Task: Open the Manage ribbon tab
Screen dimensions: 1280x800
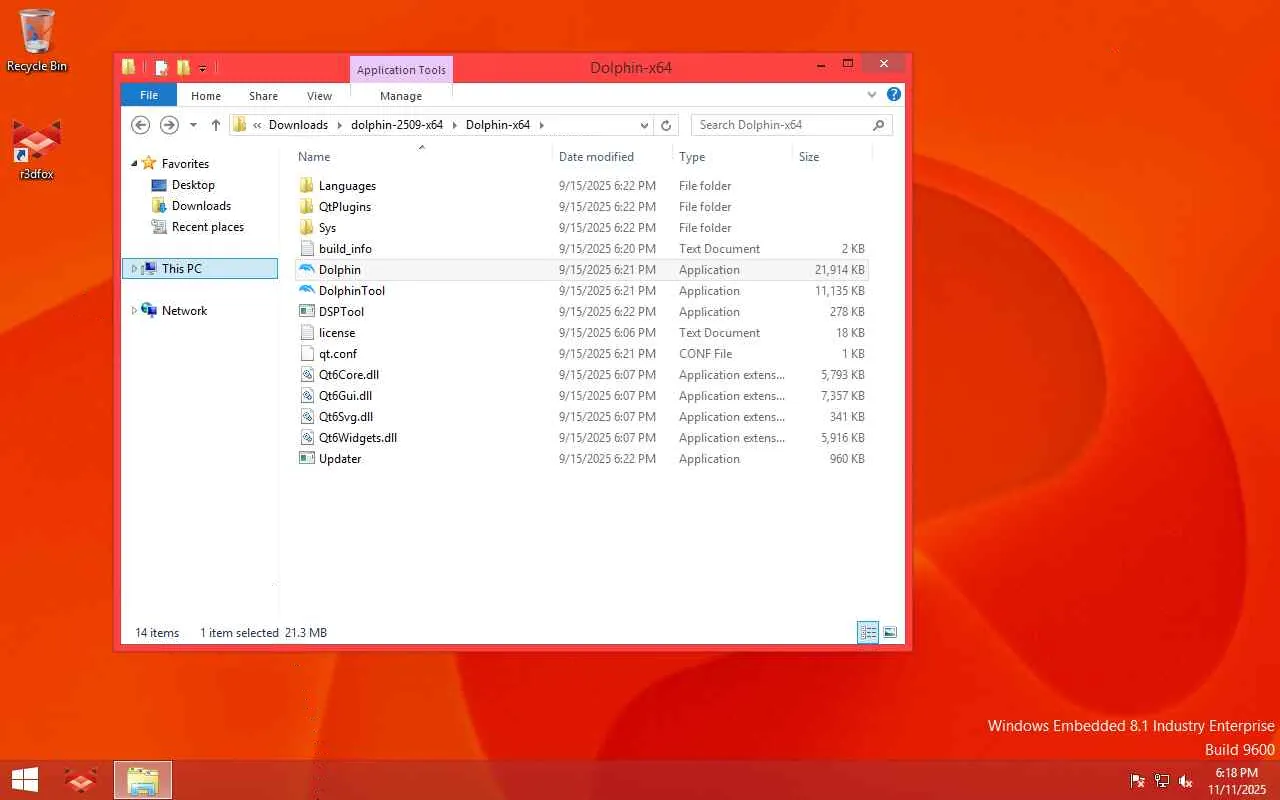Action: pos(401,96)
